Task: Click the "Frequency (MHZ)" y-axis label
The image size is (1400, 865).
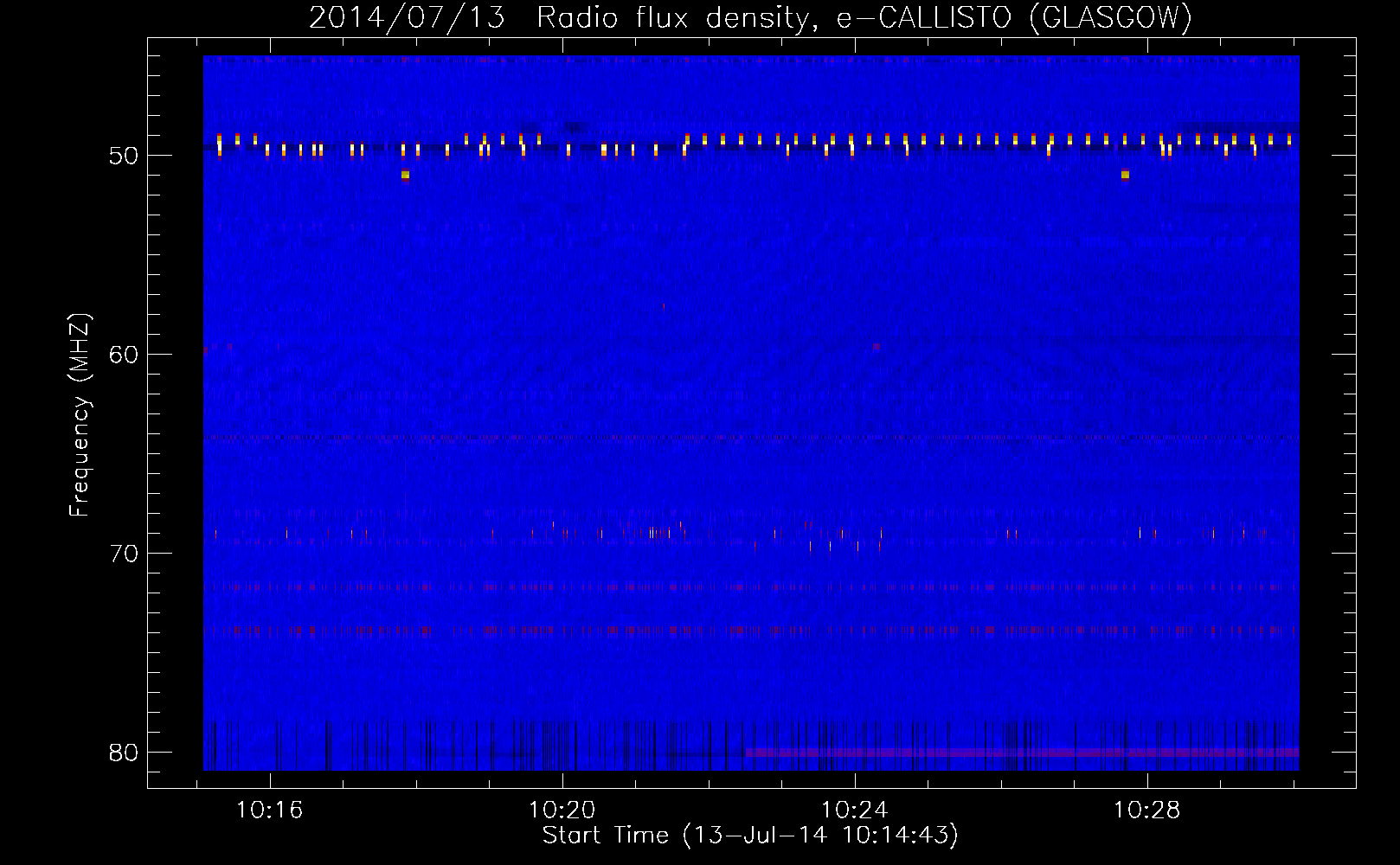Action: (79, 415)
